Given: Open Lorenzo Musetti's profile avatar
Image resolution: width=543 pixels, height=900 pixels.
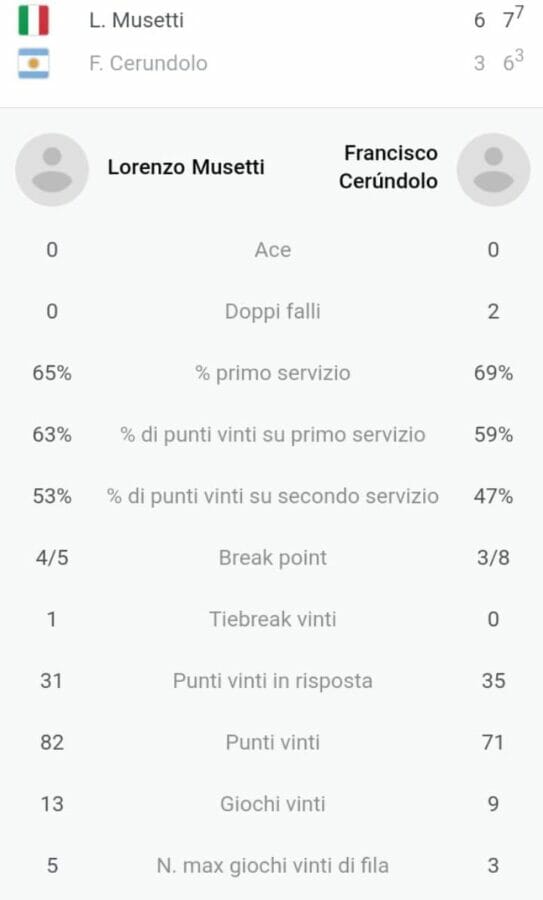Looking at the screenshot, I should pyautogui.click(x=52, y=169).
